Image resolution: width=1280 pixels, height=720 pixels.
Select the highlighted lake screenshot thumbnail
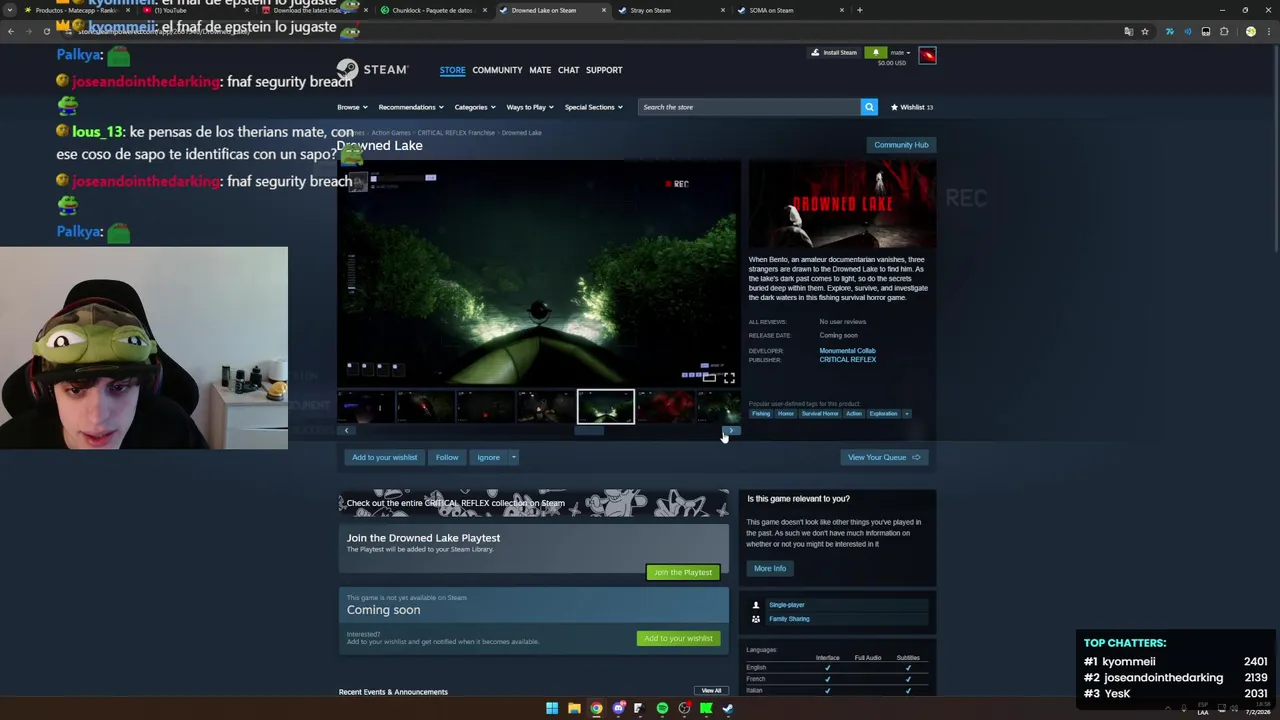pos(605,407)
